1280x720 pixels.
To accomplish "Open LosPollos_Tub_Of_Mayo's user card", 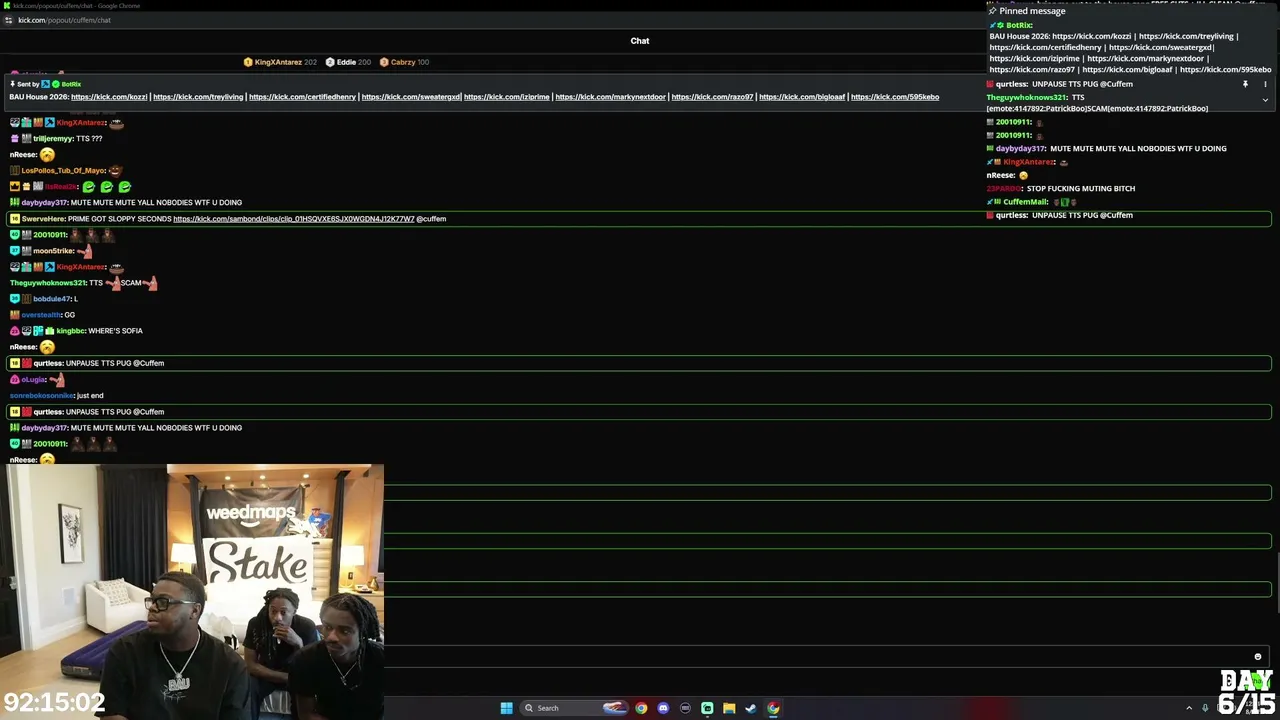I will [63, 171].
